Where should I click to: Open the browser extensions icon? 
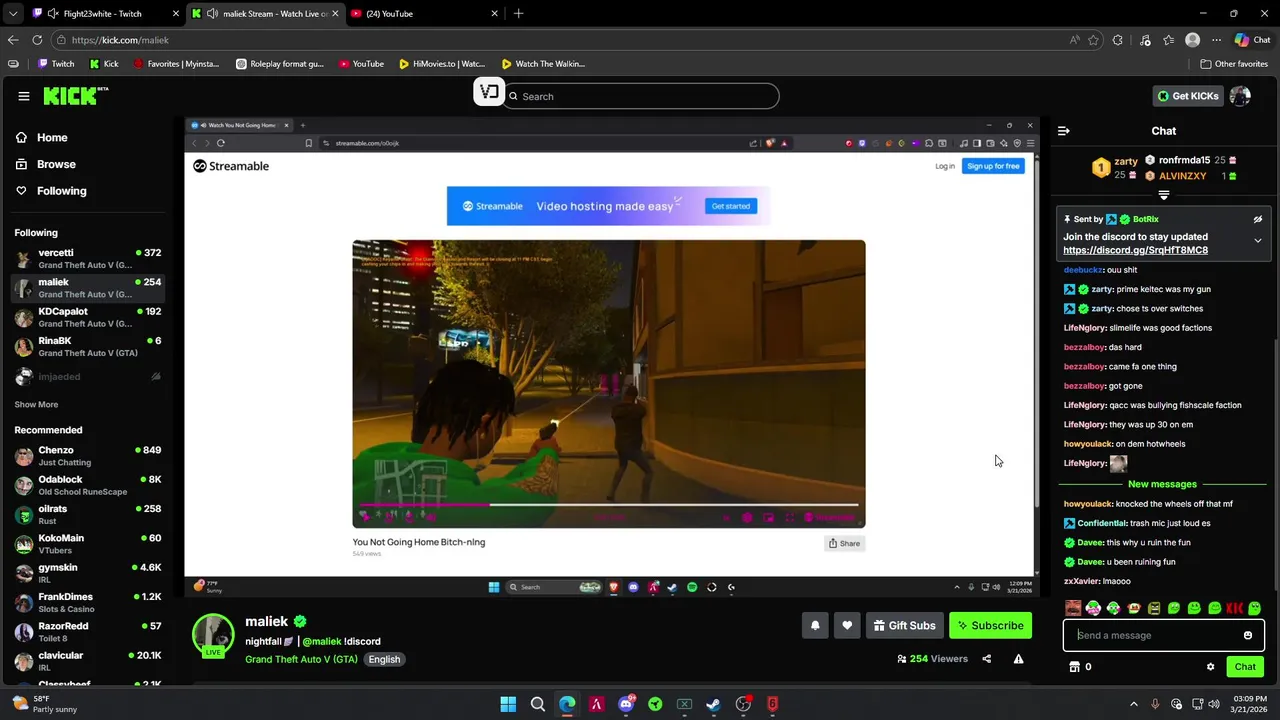click(x=1117, y=40)
